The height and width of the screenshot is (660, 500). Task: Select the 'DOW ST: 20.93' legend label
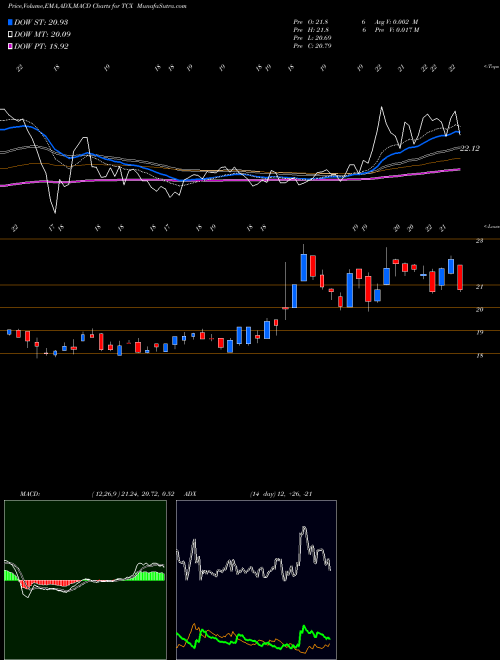click(41, 22)
